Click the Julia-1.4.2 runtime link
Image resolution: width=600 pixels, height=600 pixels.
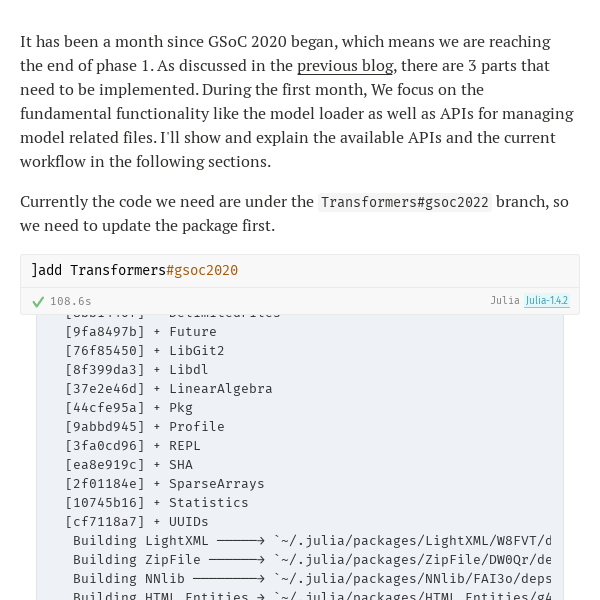[x=547, y=300]
